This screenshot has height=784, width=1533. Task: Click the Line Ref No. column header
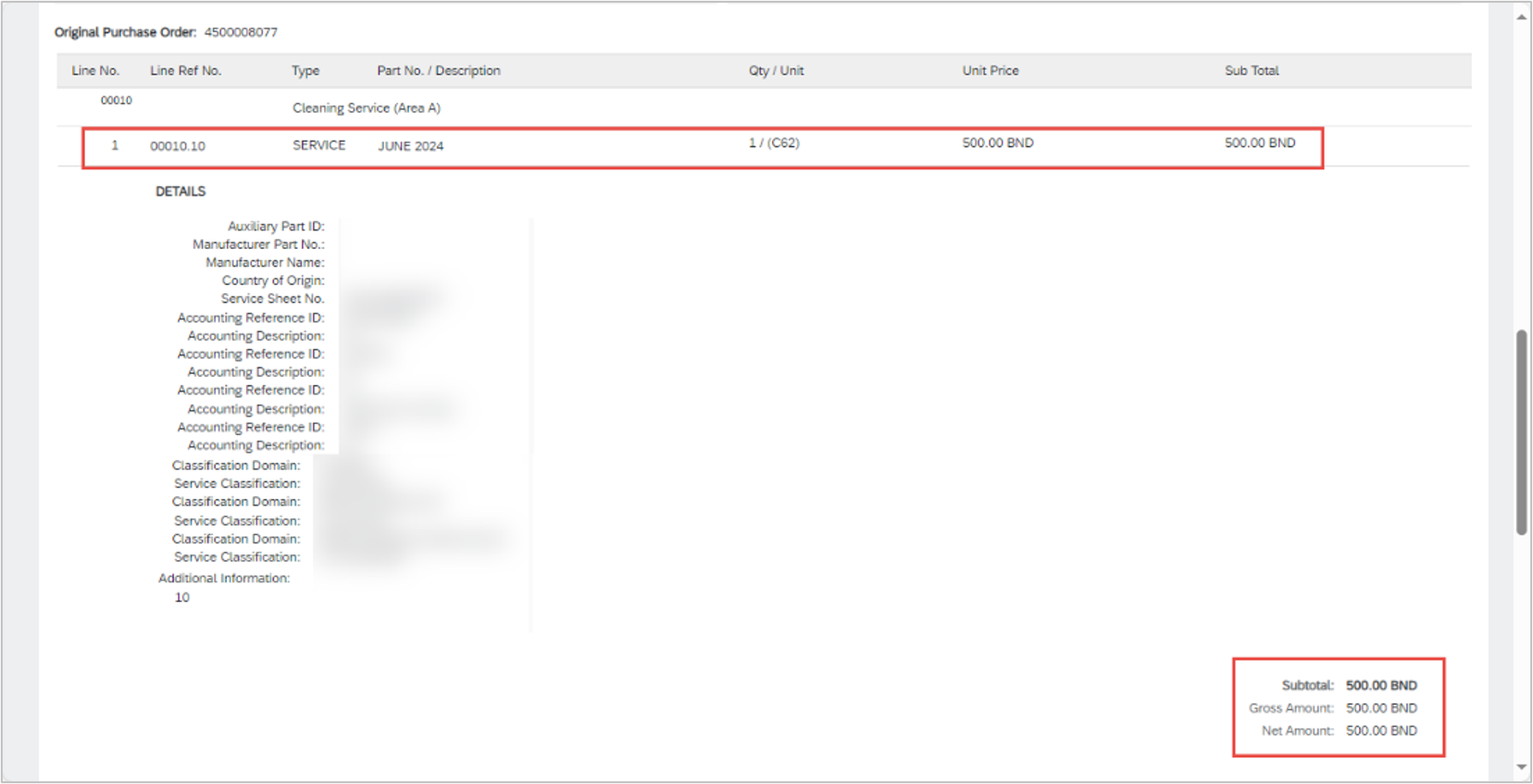(x=185, y=70)
